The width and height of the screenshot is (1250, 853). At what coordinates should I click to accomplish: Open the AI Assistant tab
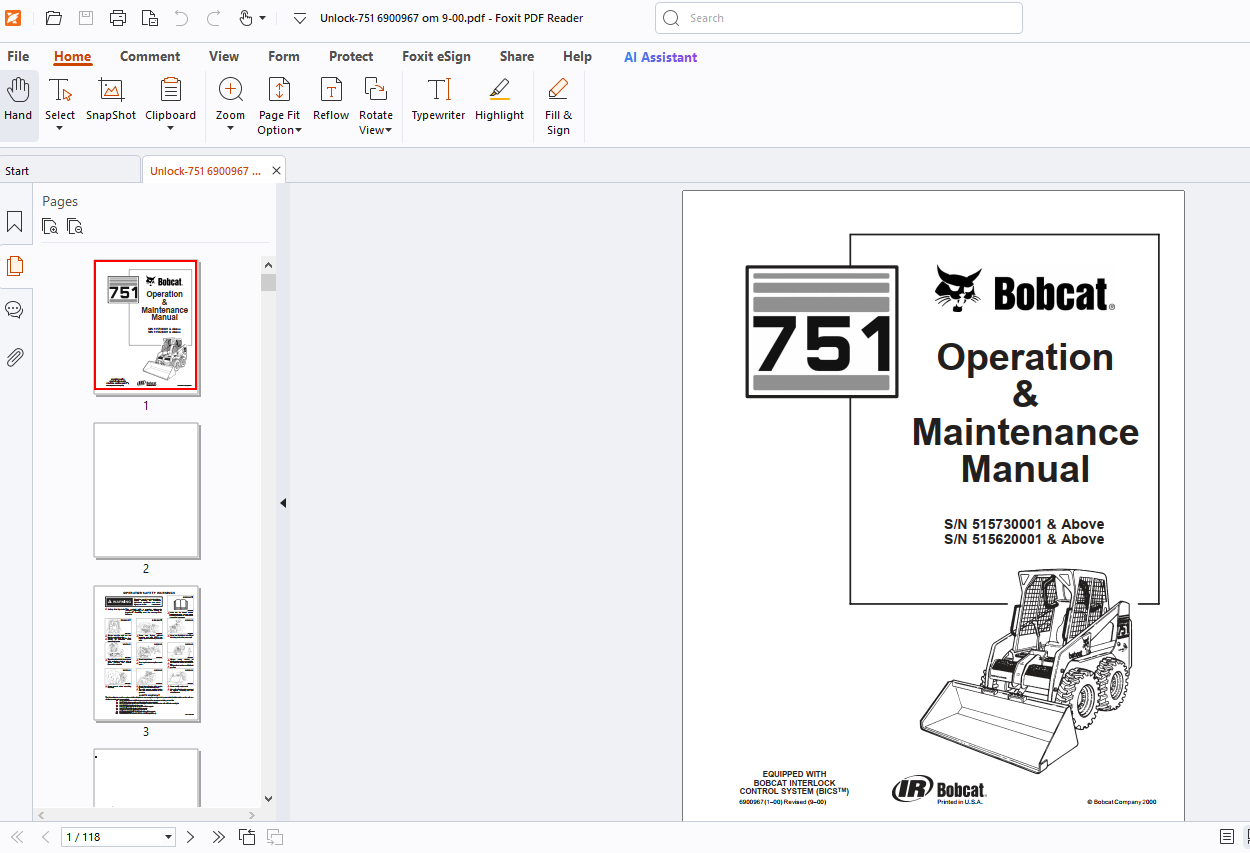tap(660, 57)
